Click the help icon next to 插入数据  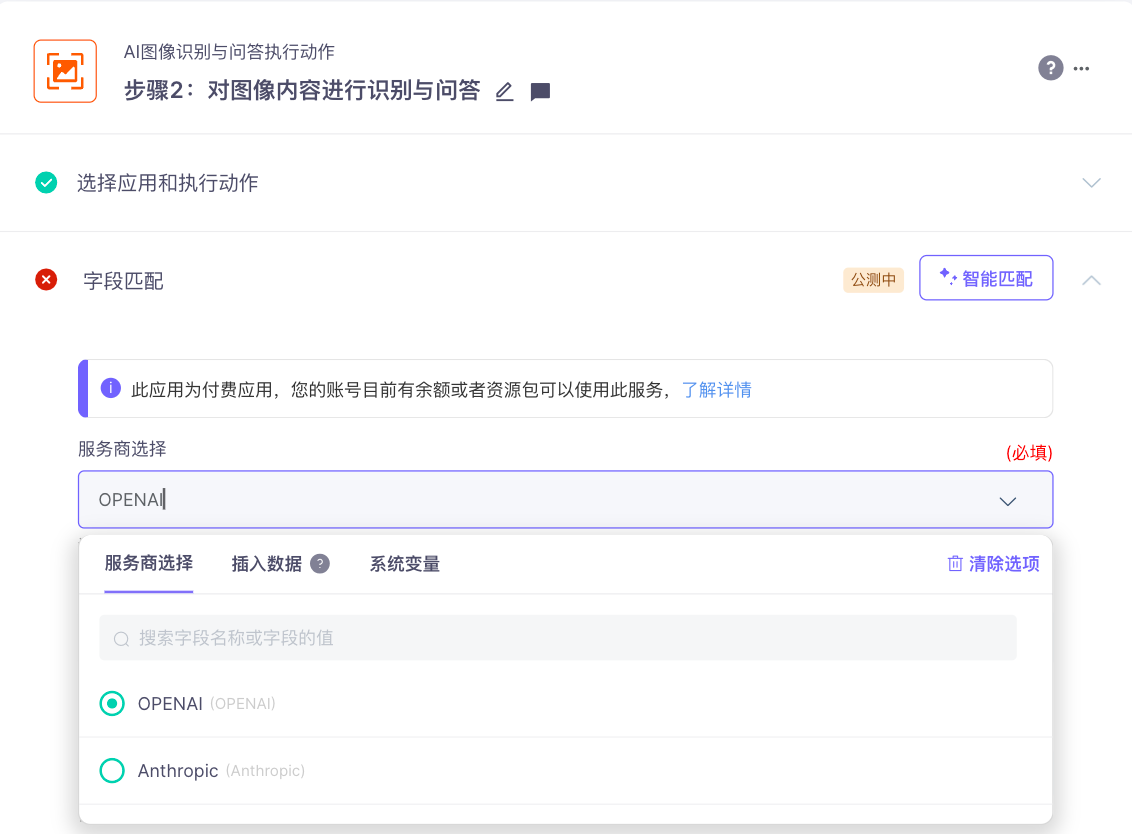point(320,564)
